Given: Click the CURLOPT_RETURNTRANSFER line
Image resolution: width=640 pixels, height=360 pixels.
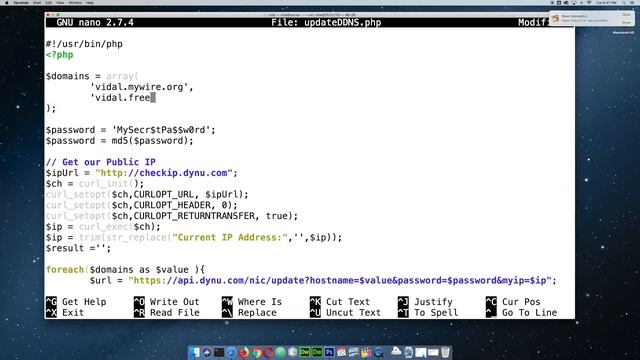Looking at the screenshot, I should tap(172, 216).
